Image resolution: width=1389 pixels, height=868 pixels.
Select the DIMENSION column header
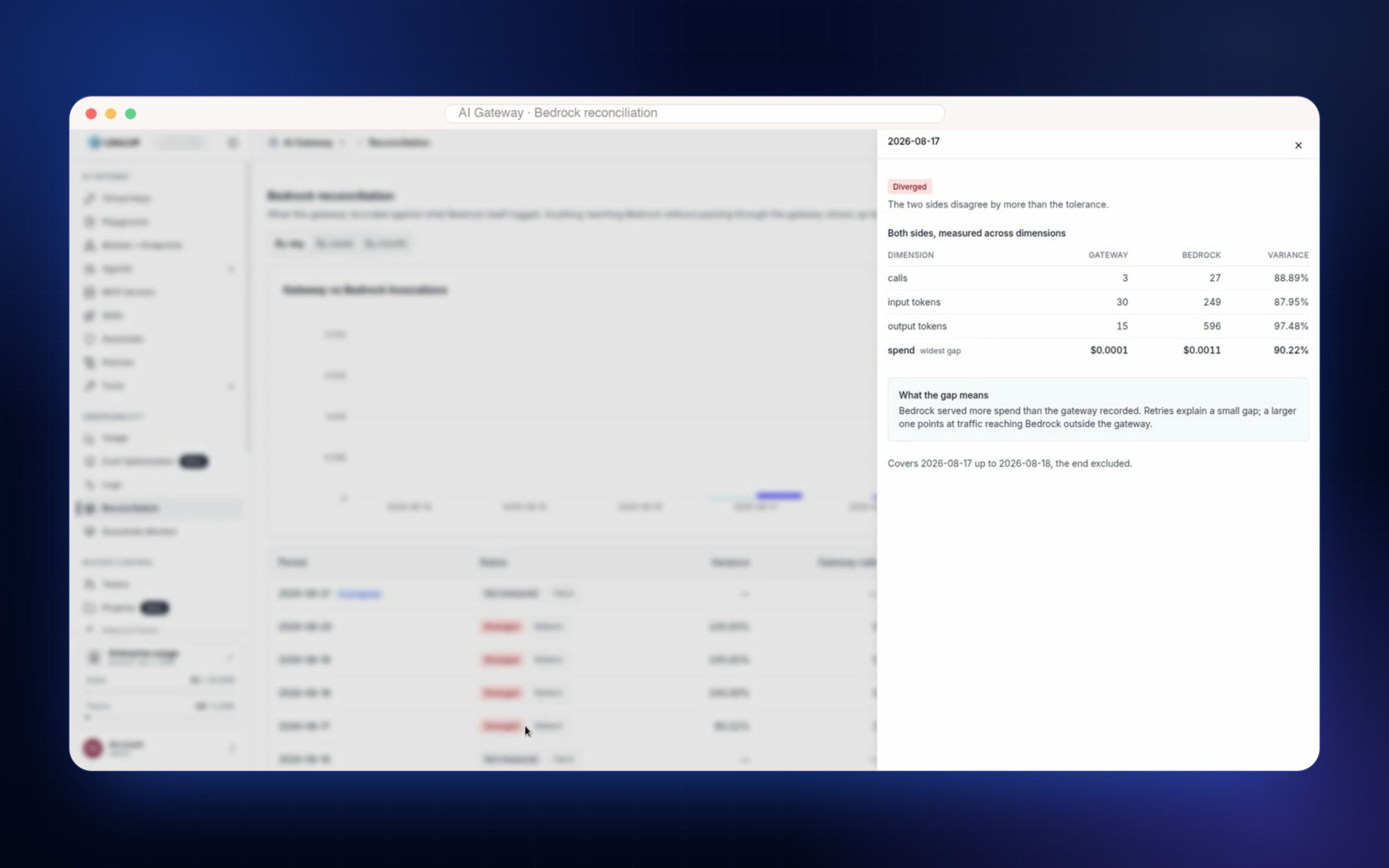click(910, 255)
